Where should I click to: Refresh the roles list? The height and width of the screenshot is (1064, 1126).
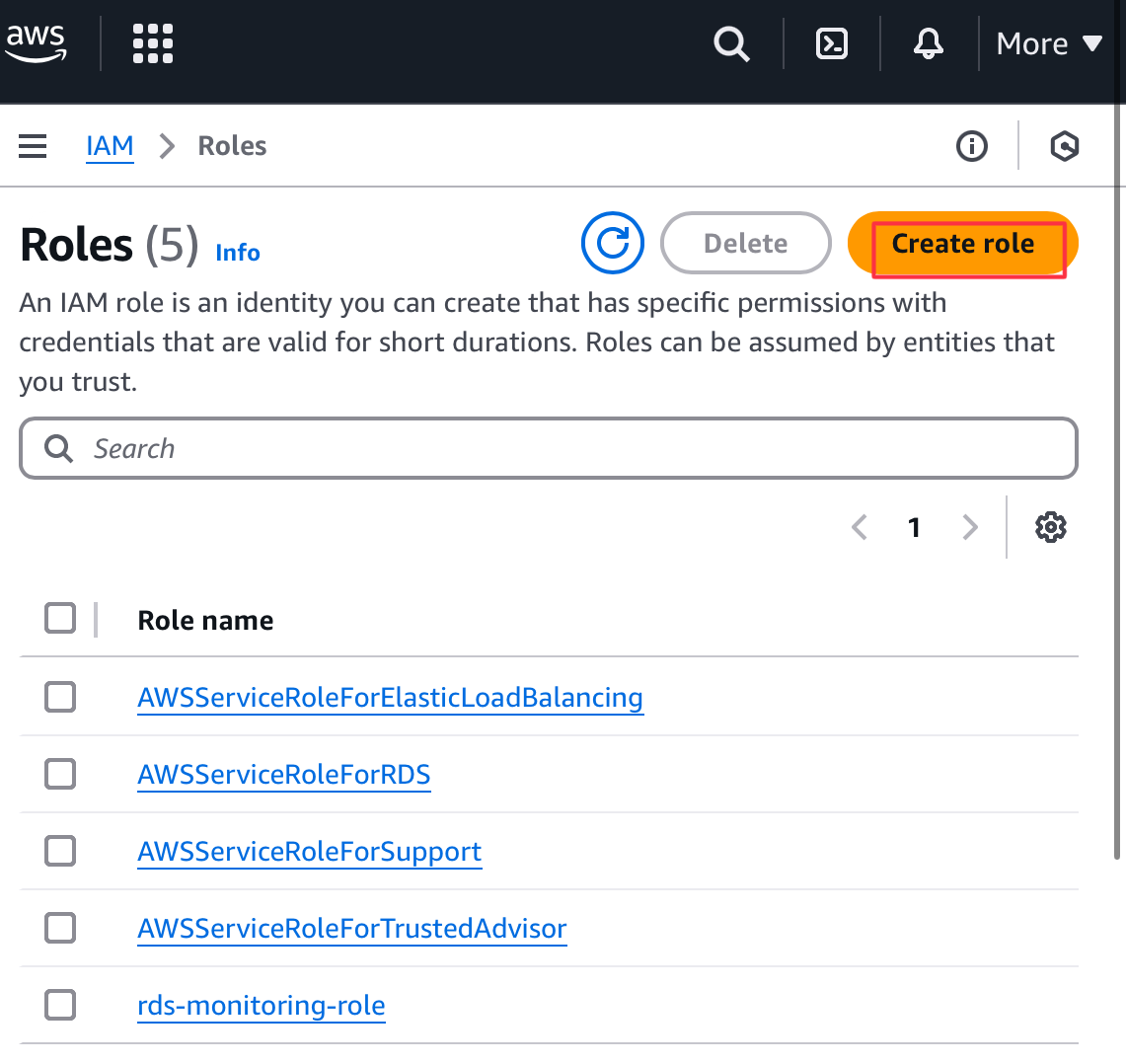pyautogui.click(x=613, y=243)
